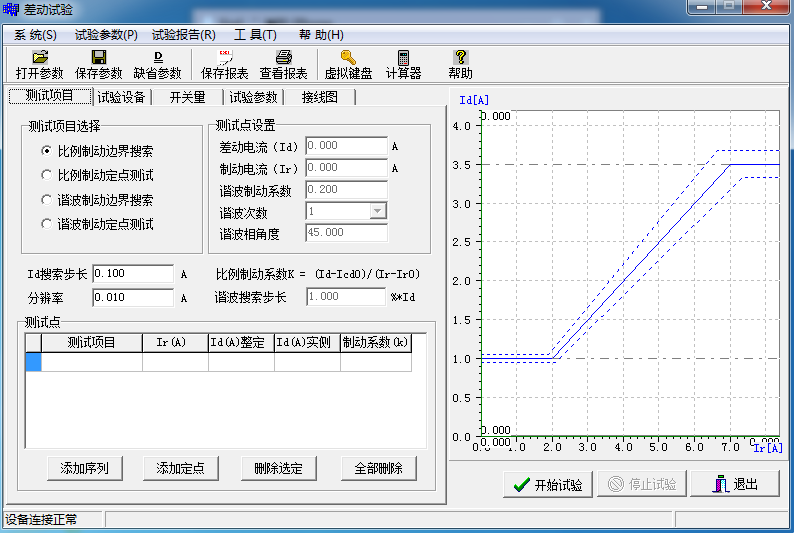Switch to the 接线图 tab
Viewport: 794px width, 533px height.
tap(319, 97)
